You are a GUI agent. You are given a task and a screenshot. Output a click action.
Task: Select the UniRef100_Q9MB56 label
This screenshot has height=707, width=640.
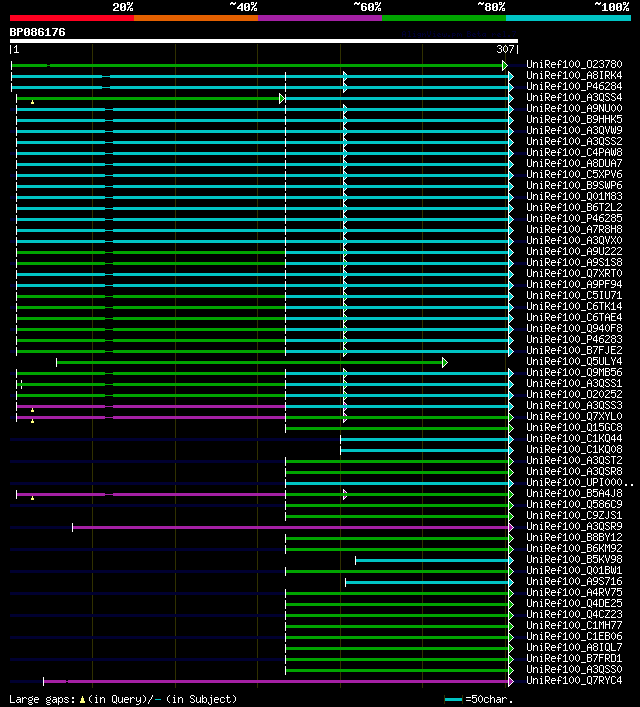tap(574, 372)
